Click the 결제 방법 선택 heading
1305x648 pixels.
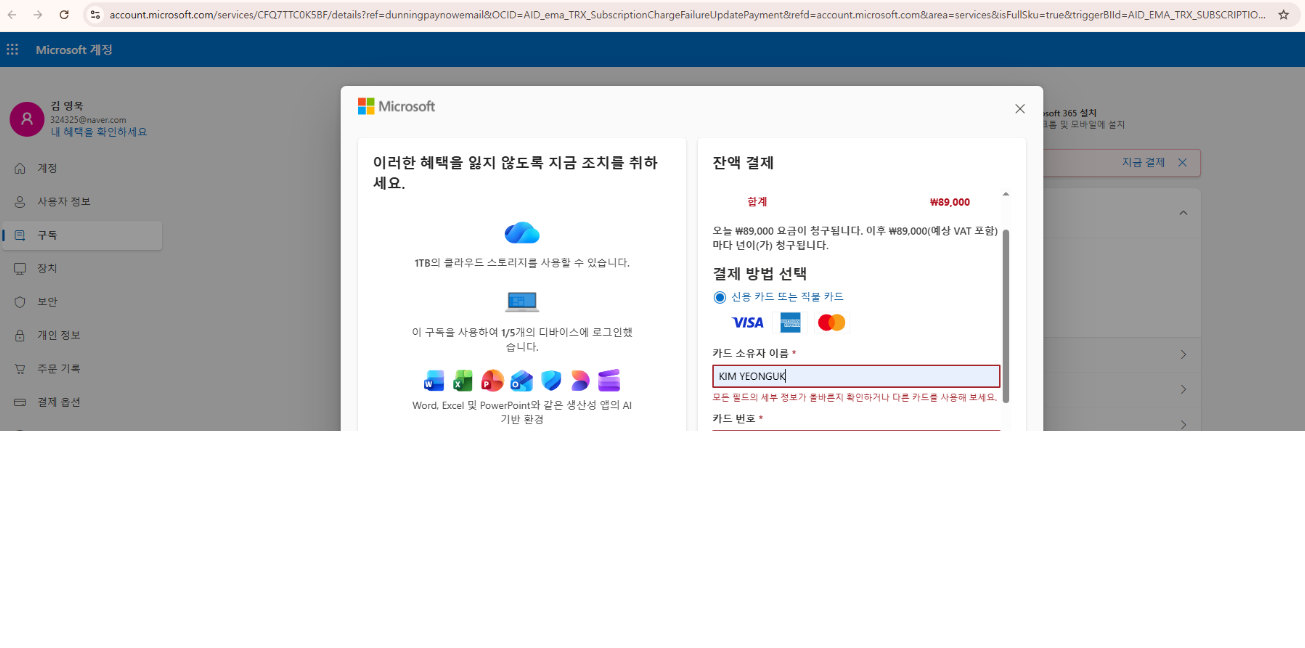760,274
